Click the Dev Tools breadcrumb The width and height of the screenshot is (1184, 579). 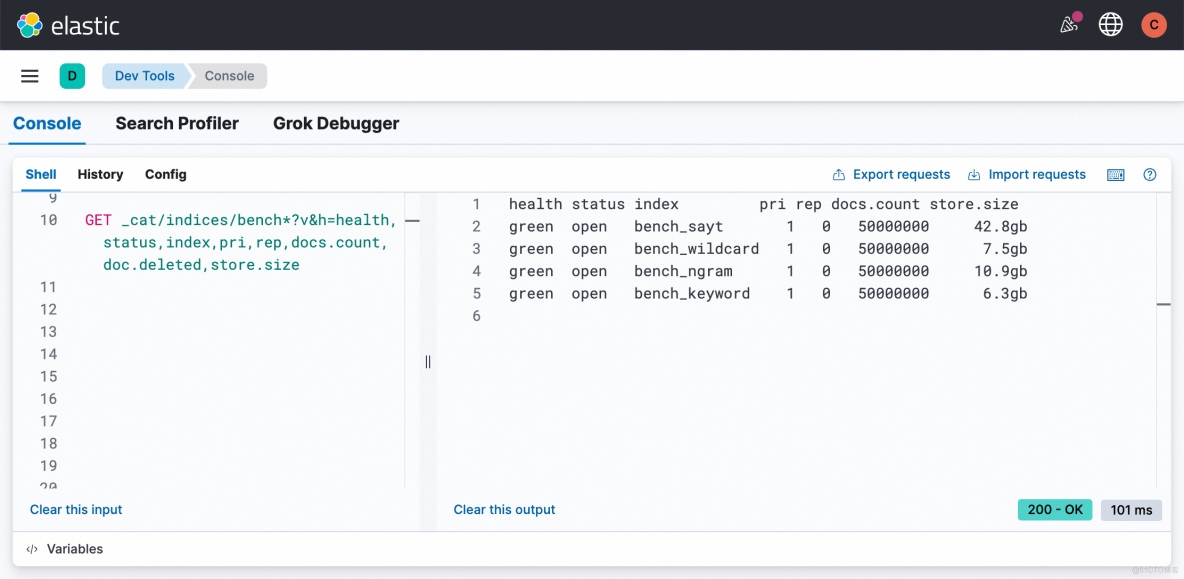pyautogui.click(x=144, y=76)
